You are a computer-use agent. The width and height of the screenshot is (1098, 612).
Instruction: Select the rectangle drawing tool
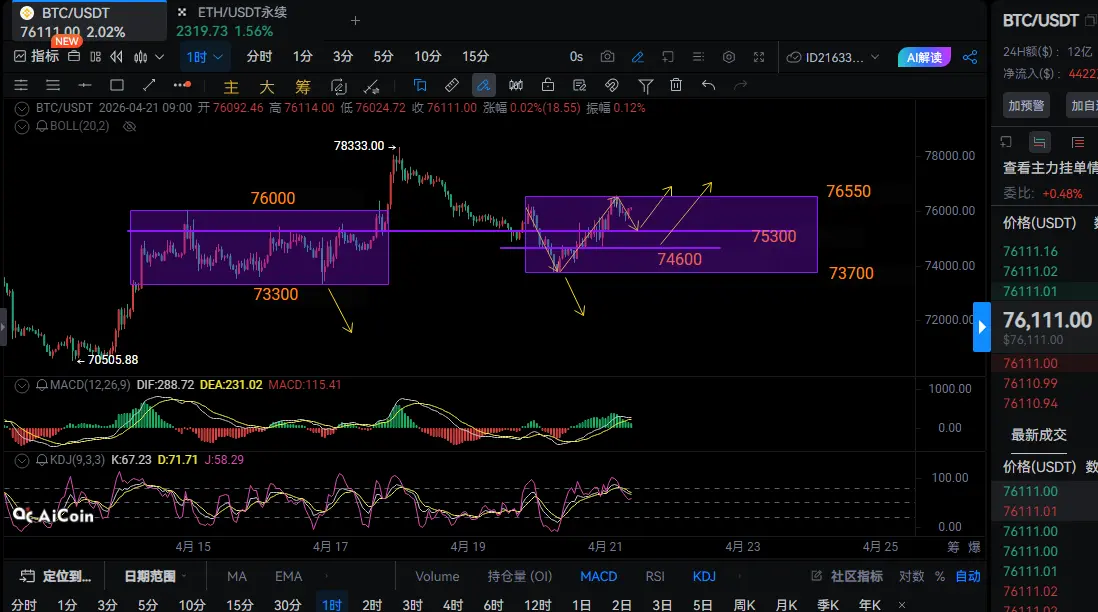[x=117, y=85]
